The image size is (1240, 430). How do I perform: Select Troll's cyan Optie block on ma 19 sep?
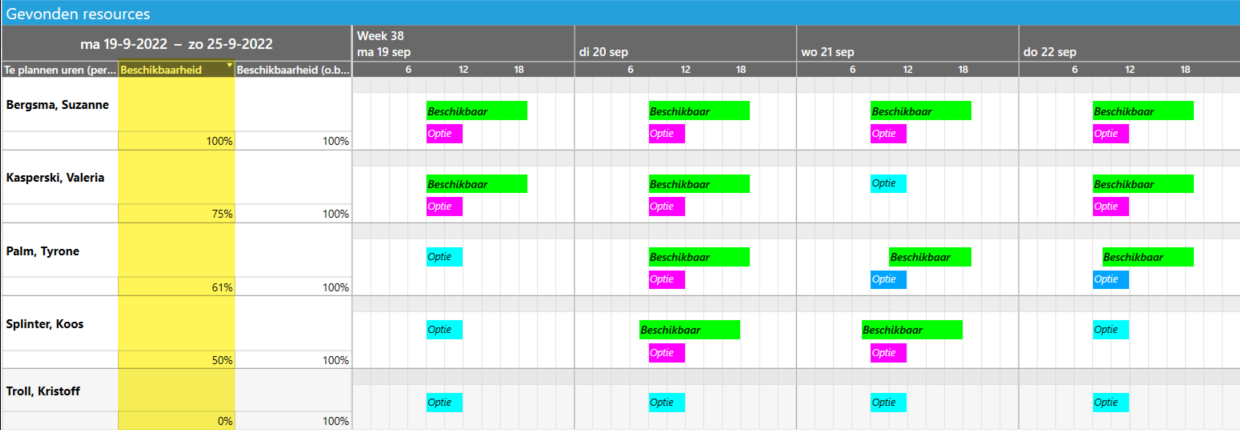point(444,403)
